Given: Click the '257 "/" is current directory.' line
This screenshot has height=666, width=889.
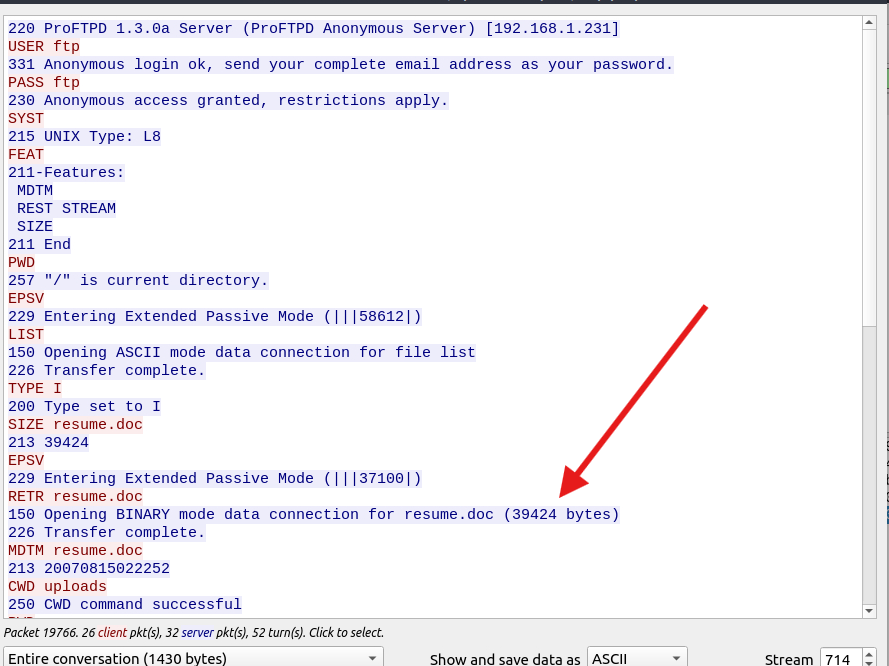Looking at the screenshot, I should (x=138, y=281).
